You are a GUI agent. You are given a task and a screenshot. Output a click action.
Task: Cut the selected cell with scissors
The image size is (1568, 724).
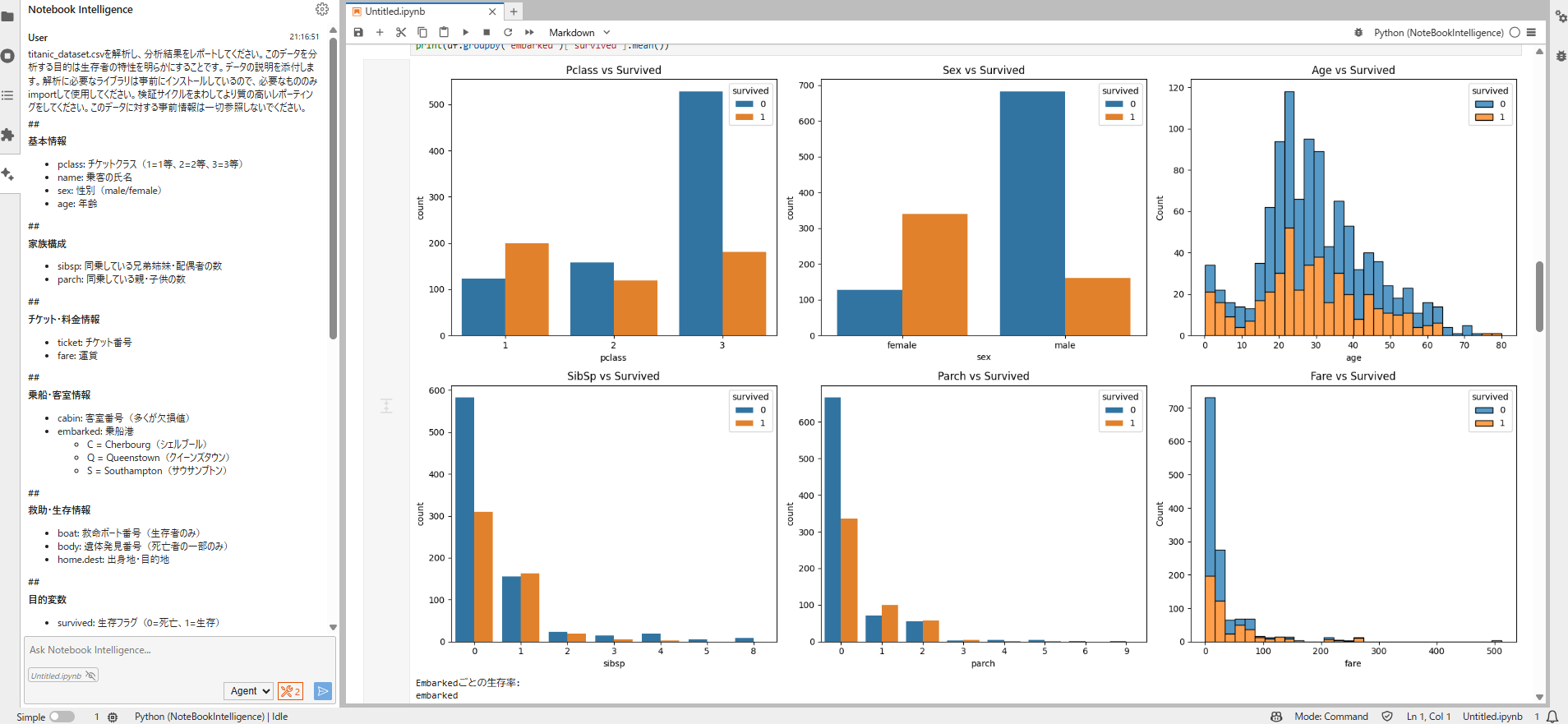[401, 32]
